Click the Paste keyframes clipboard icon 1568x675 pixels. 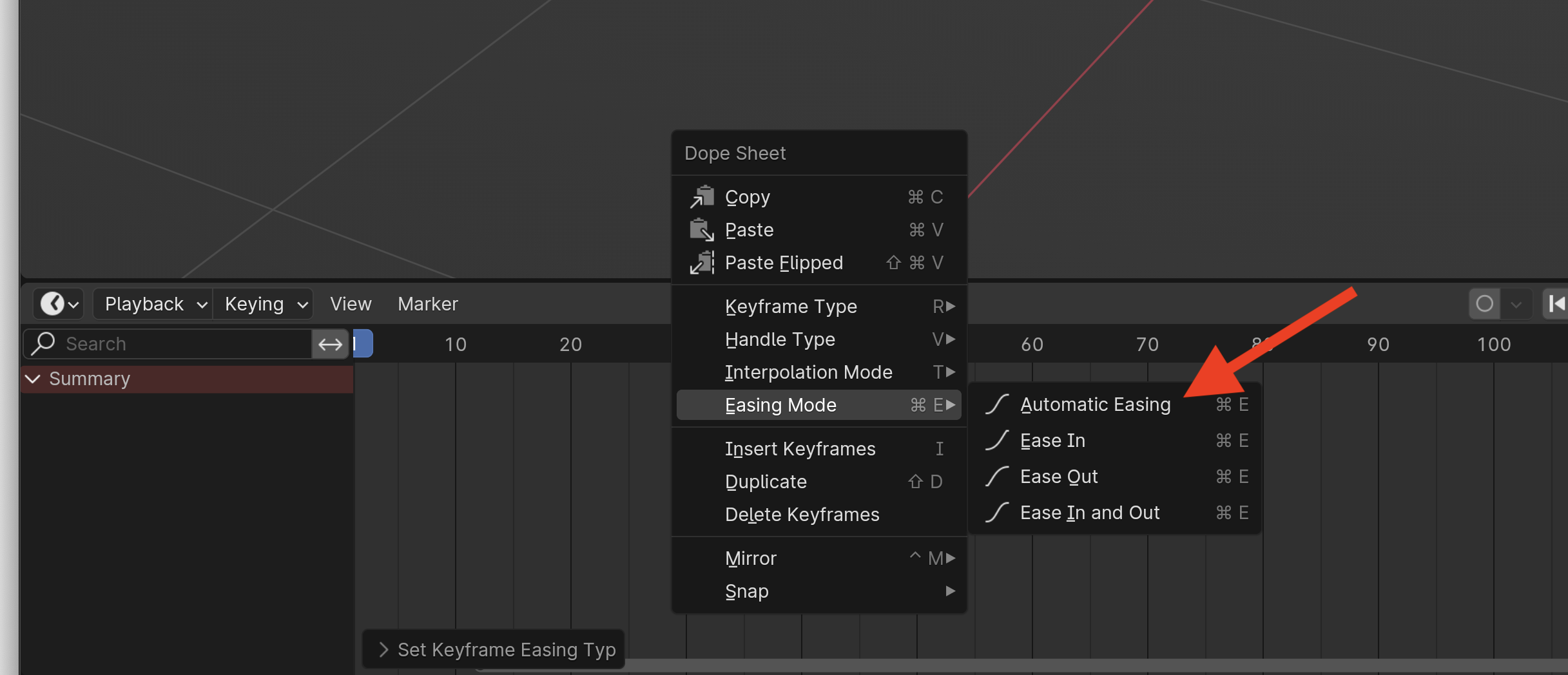point(702,230)
